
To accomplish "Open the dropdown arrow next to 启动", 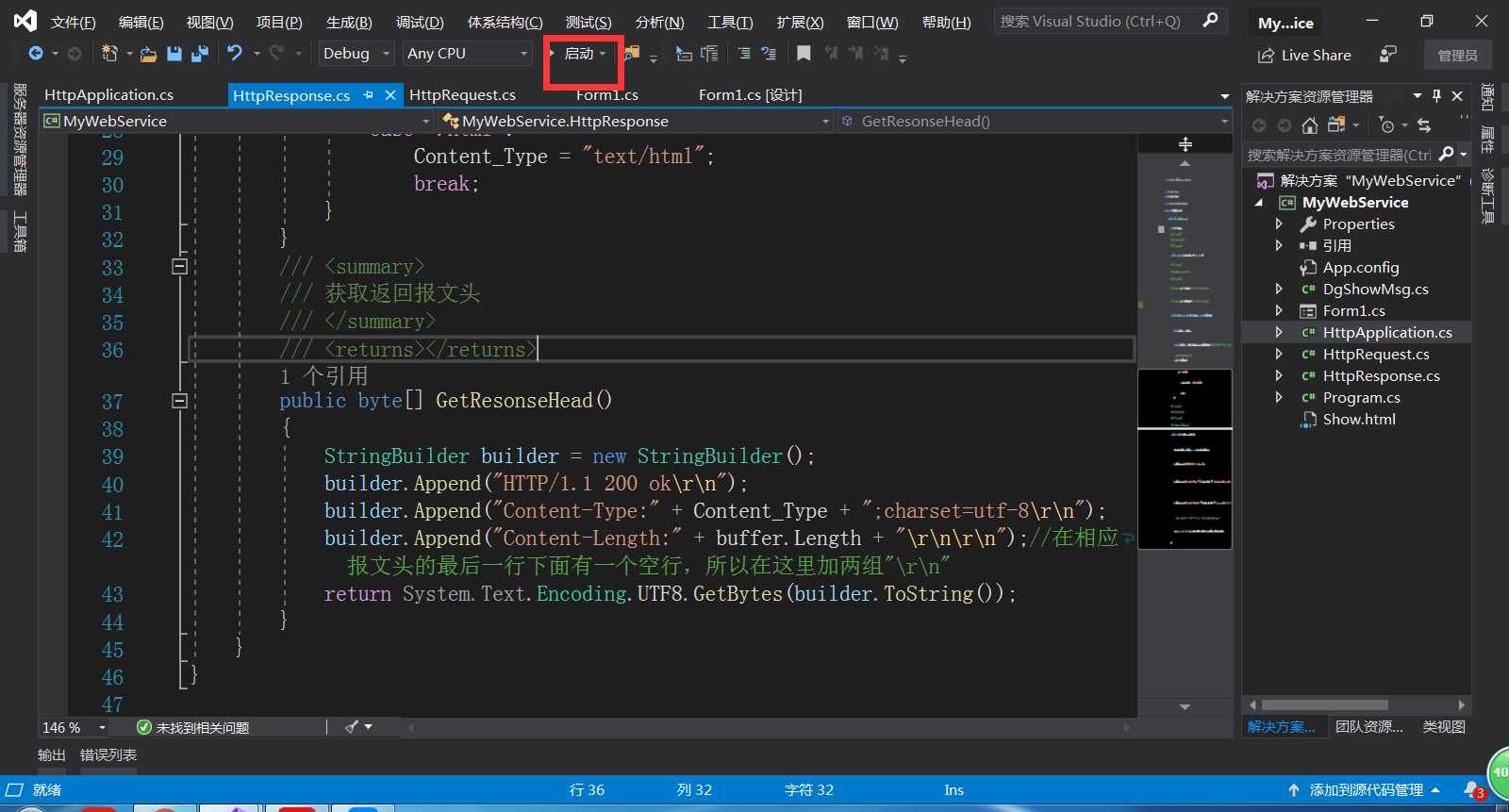I will tap(603, 54).
